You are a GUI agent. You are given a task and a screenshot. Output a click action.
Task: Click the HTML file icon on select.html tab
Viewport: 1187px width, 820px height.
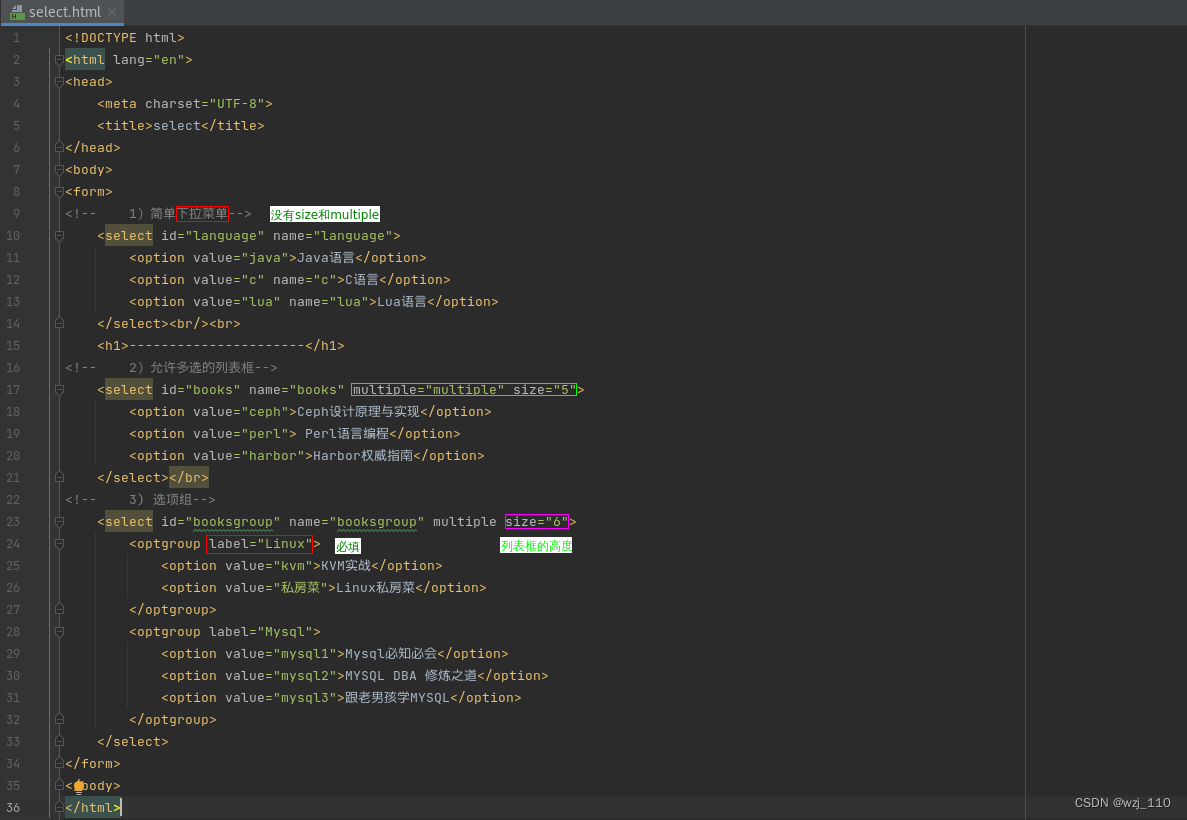[17, 12]
